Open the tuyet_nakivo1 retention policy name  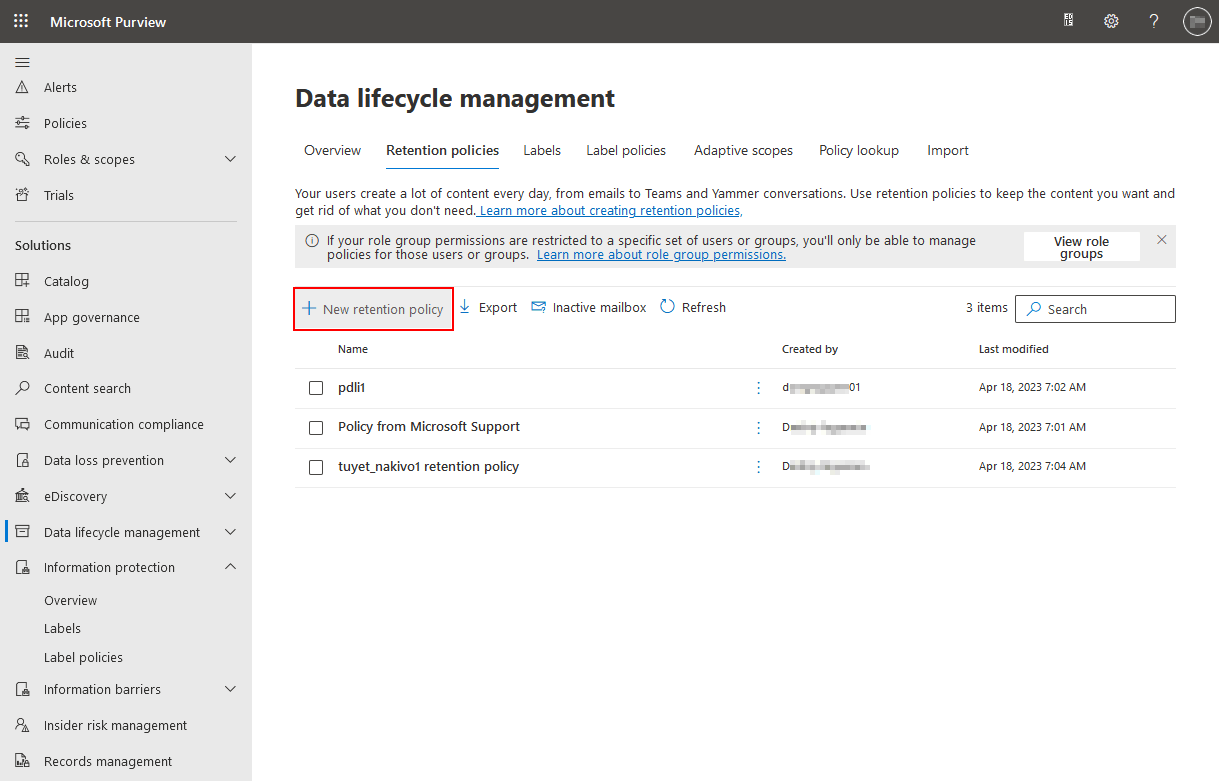coord(429,466)
